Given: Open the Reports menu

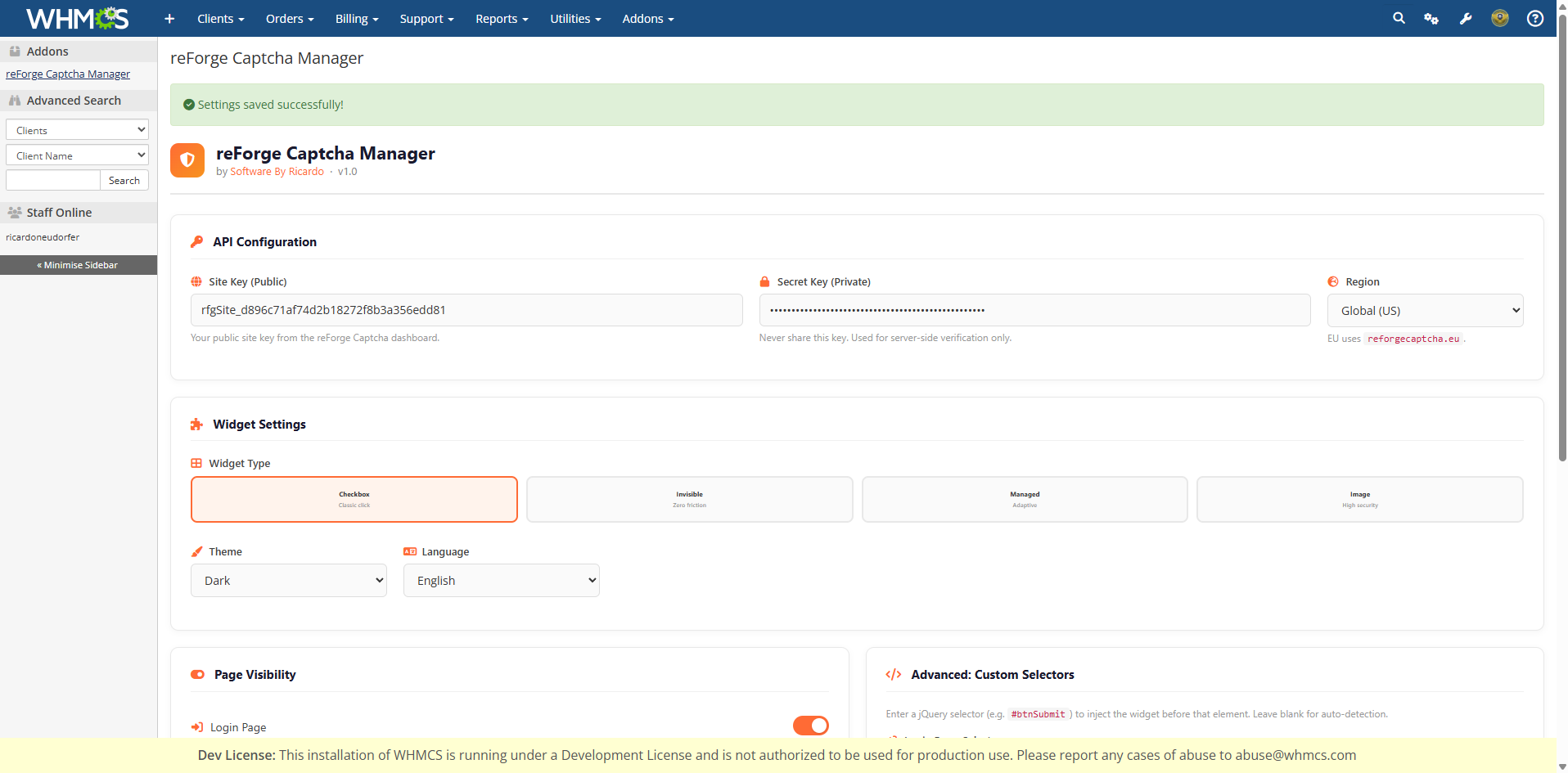Looking at the screenshot, I should pyautogui.click(x=502, y=19).
